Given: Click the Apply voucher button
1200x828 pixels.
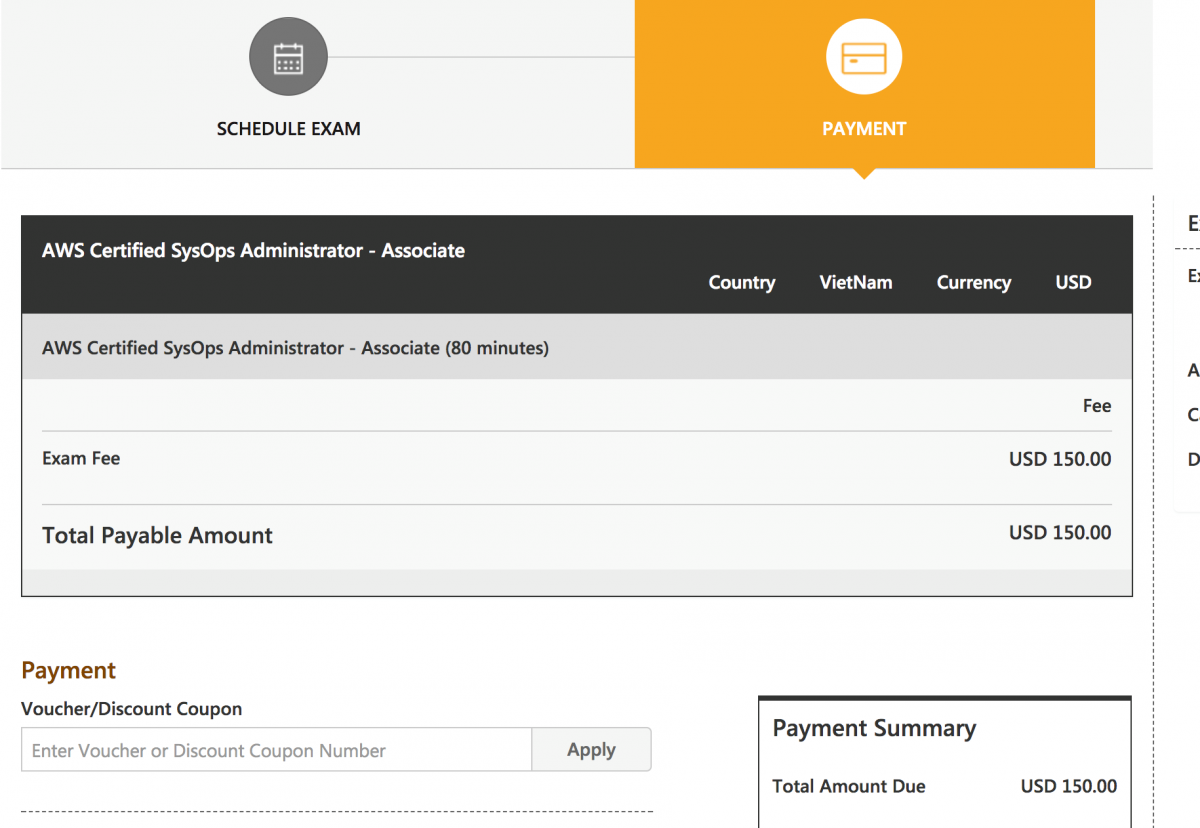Looking at the screenshot, I should 591,750.
